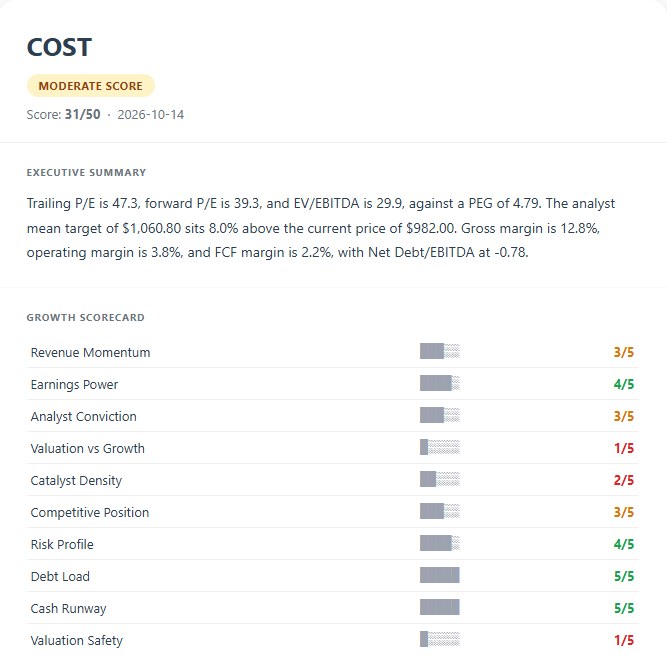Image resolution: width=667 pixels, height=666 pixels.
Task: Select the Cash Runway row label
Action: click(68, 609)
